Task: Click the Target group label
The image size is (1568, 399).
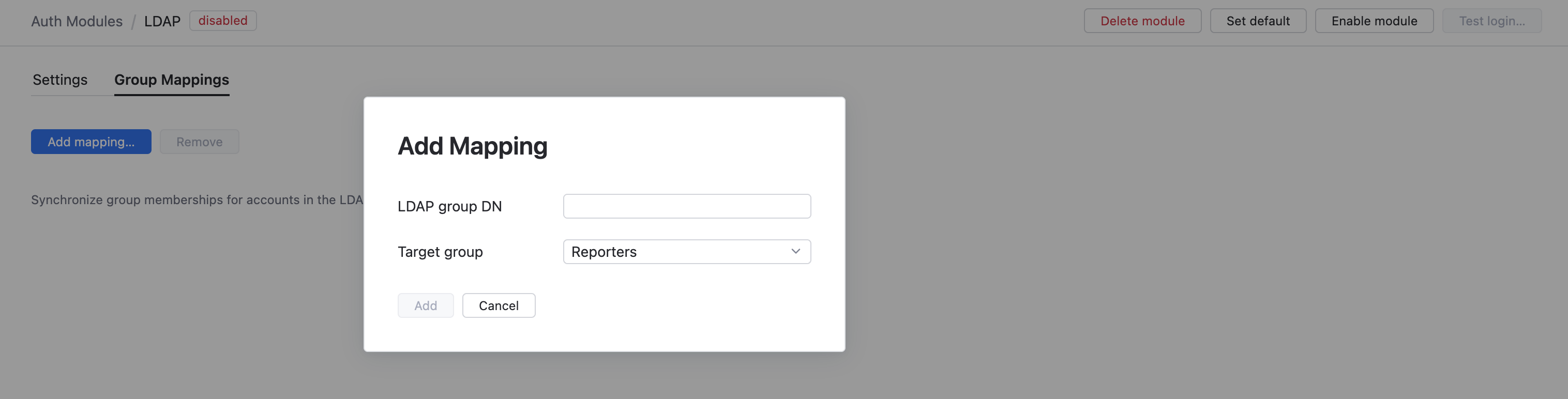Action: tap(440, 252)
